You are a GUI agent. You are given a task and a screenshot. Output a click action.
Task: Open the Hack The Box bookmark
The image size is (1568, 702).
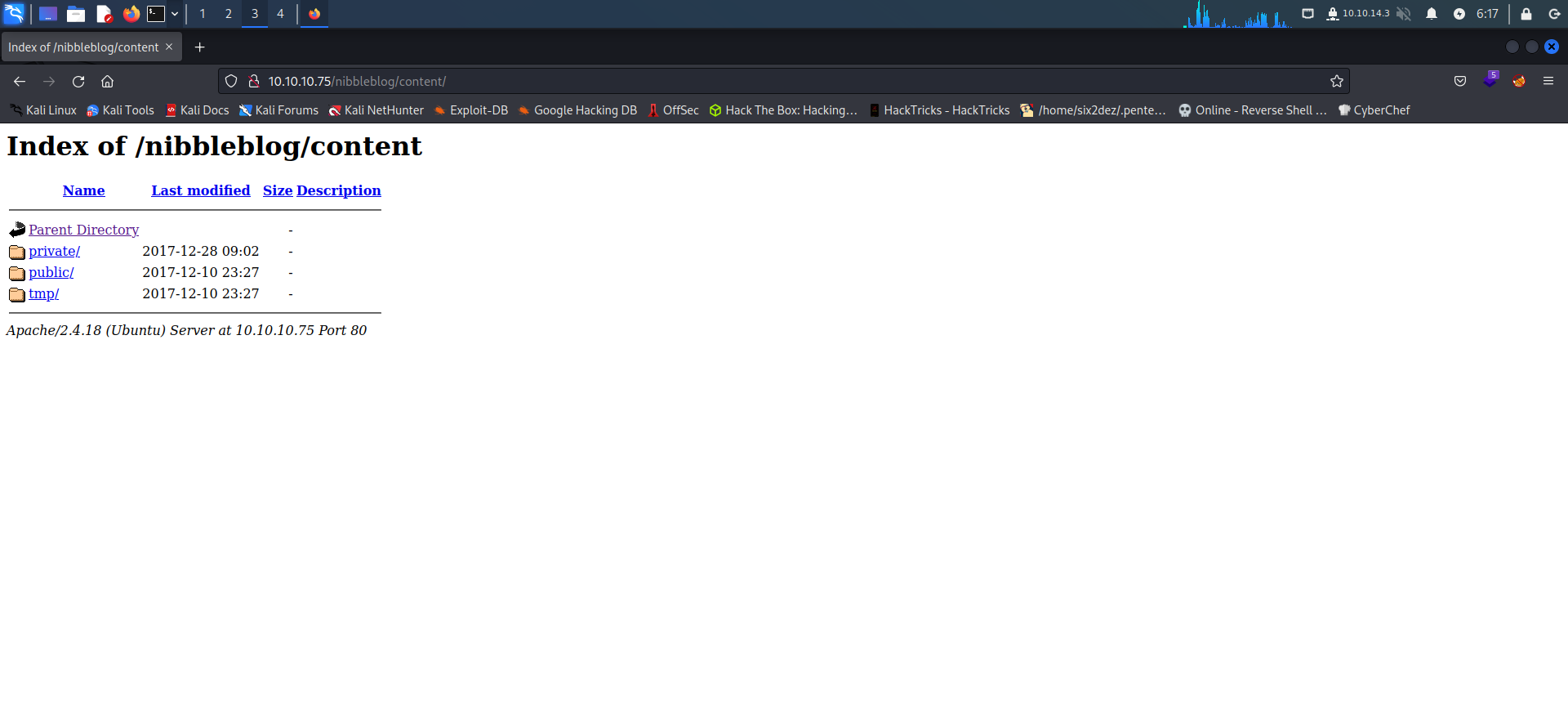coord(783,110)
